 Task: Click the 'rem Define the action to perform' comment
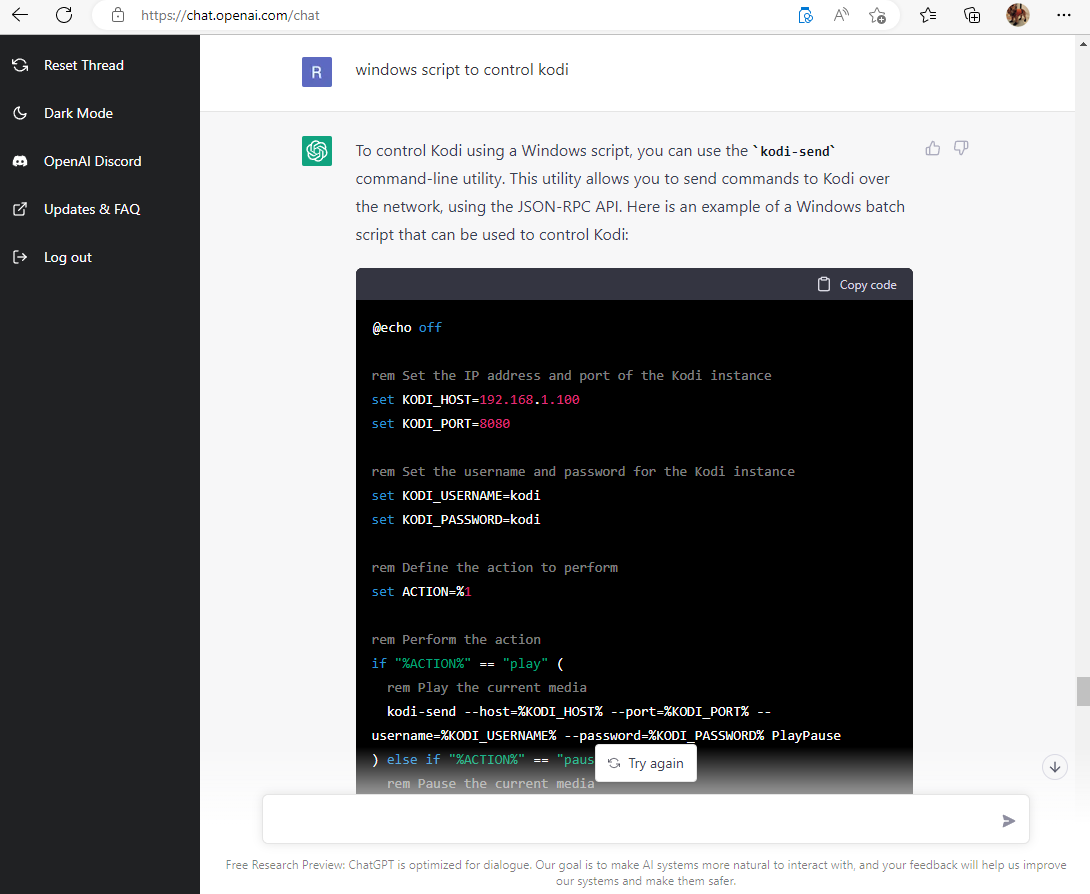point(494,568)
